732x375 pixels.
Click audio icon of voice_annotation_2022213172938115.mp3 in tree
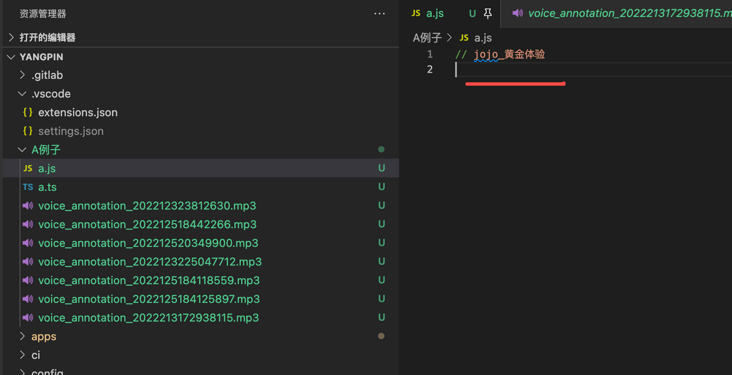click(x=28, y=318)
